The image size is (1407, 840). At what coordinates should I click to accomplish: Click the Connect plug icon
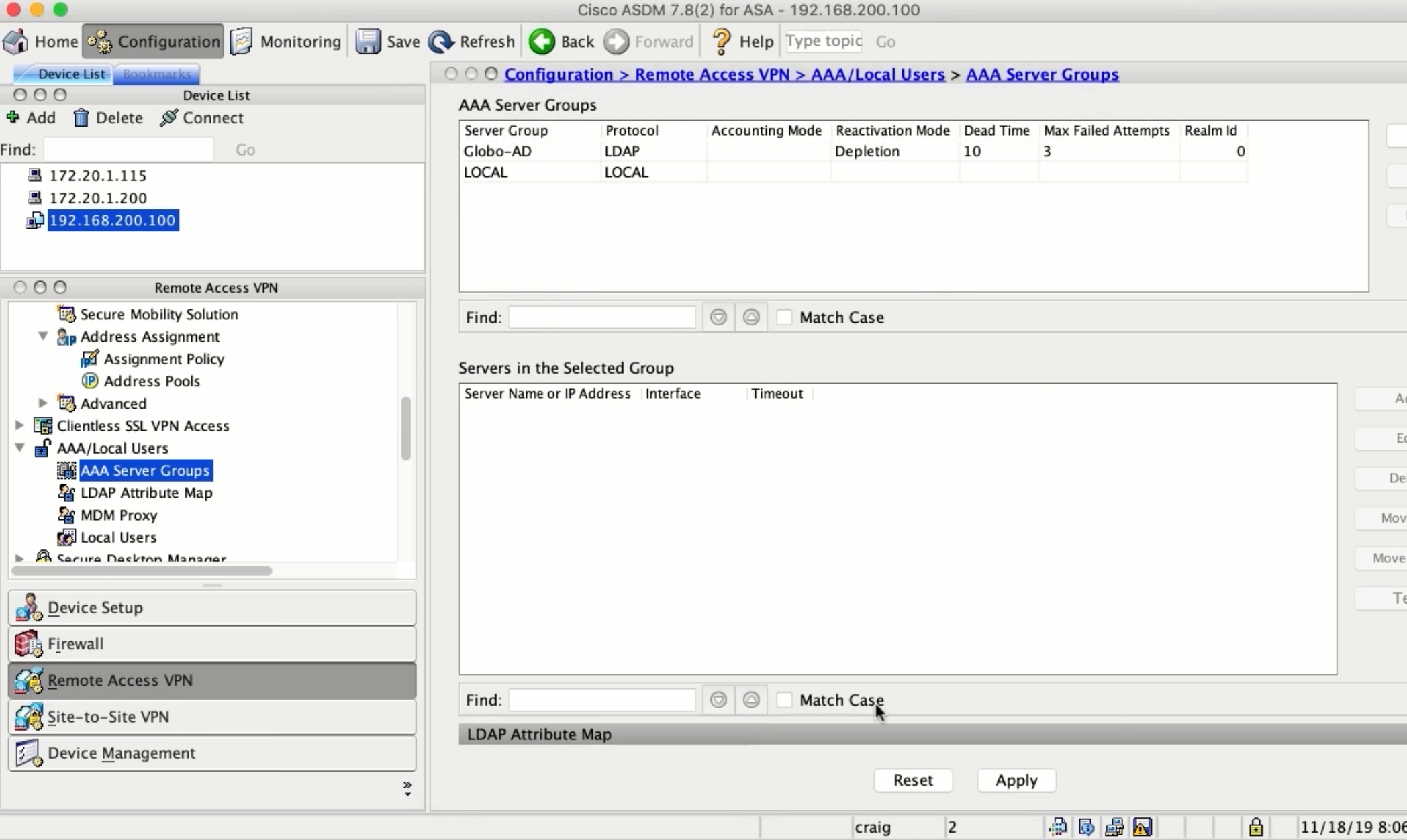coord(168,118)
